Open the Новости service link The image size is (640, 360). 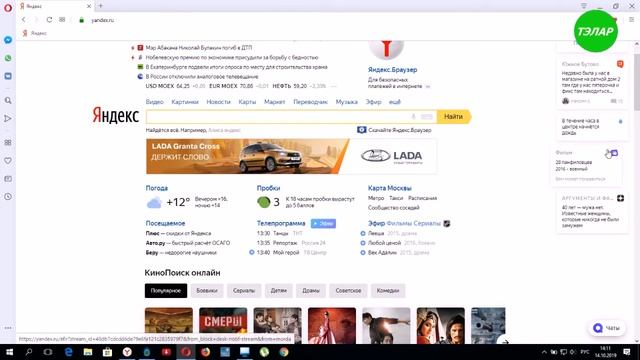218,102
